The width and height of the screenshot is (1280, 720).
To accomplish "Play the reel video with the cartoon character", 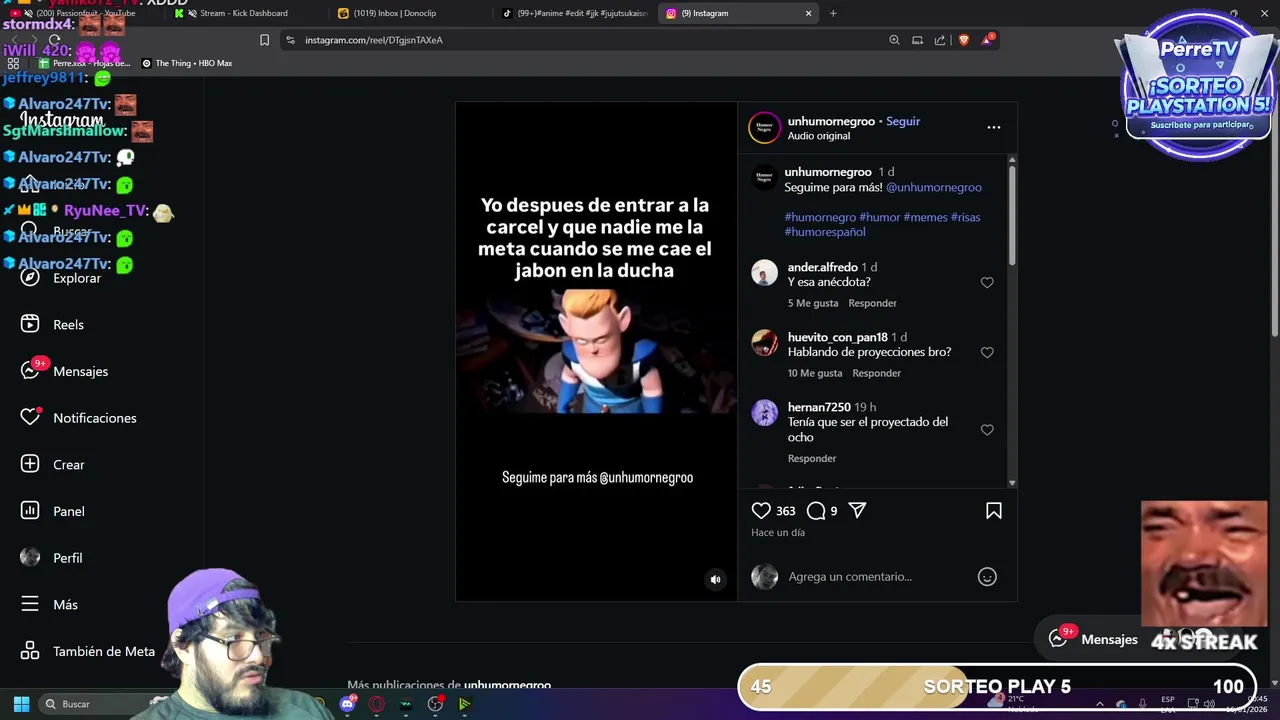I will [x=596, y=350].
